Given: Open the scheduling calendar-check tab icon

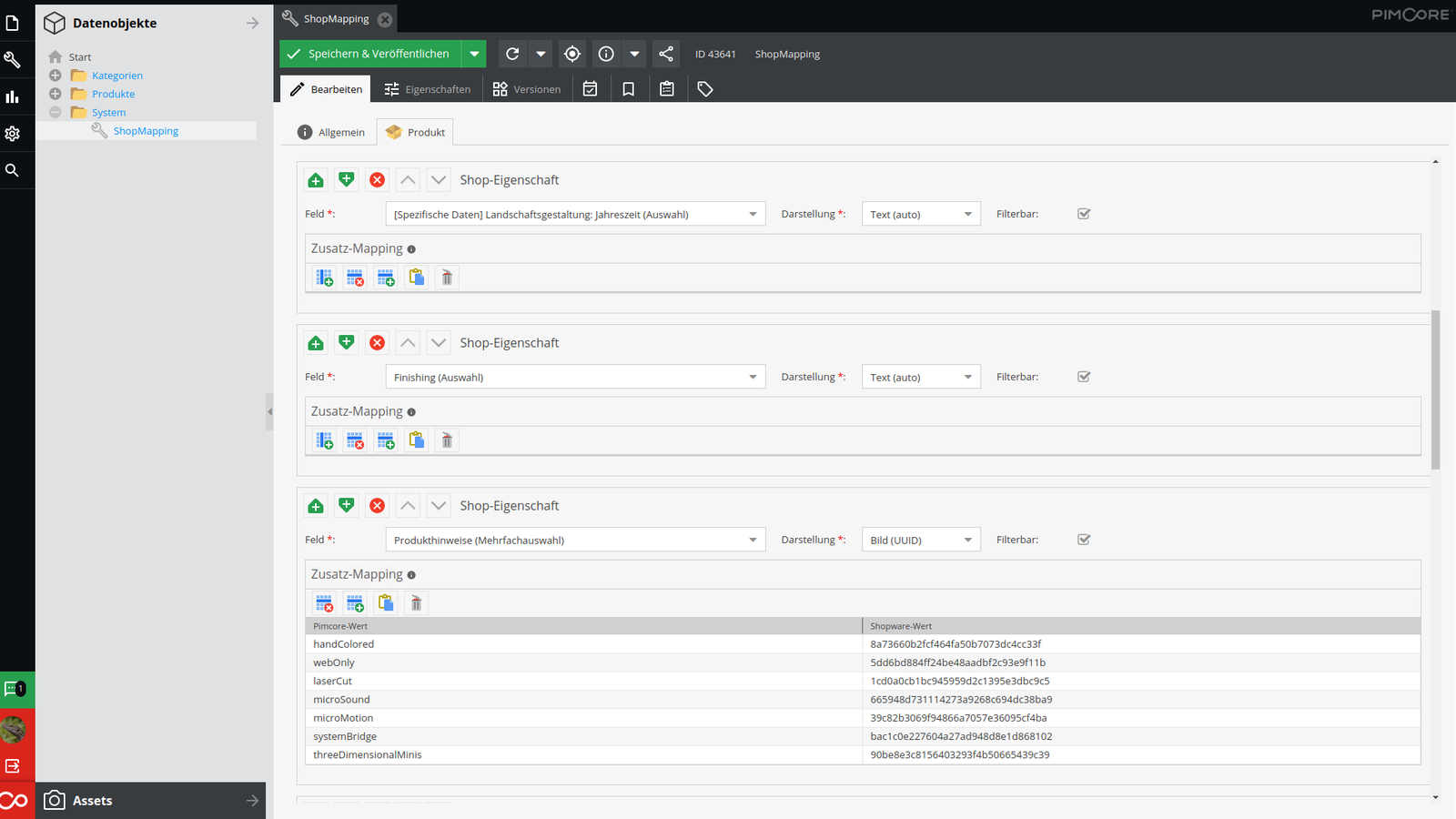Looking at the screenshot, I should 591,89.
